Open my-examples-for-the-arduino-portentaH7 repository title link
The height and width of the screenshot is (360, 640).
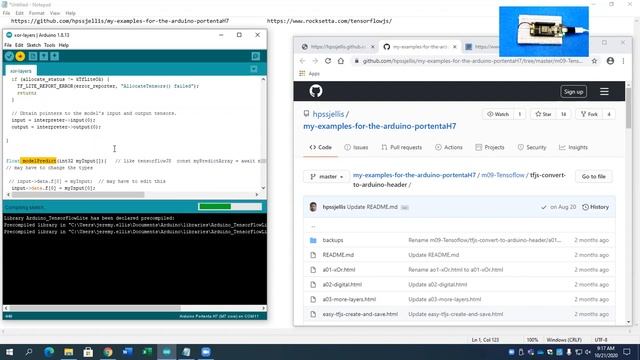(380, 126)
